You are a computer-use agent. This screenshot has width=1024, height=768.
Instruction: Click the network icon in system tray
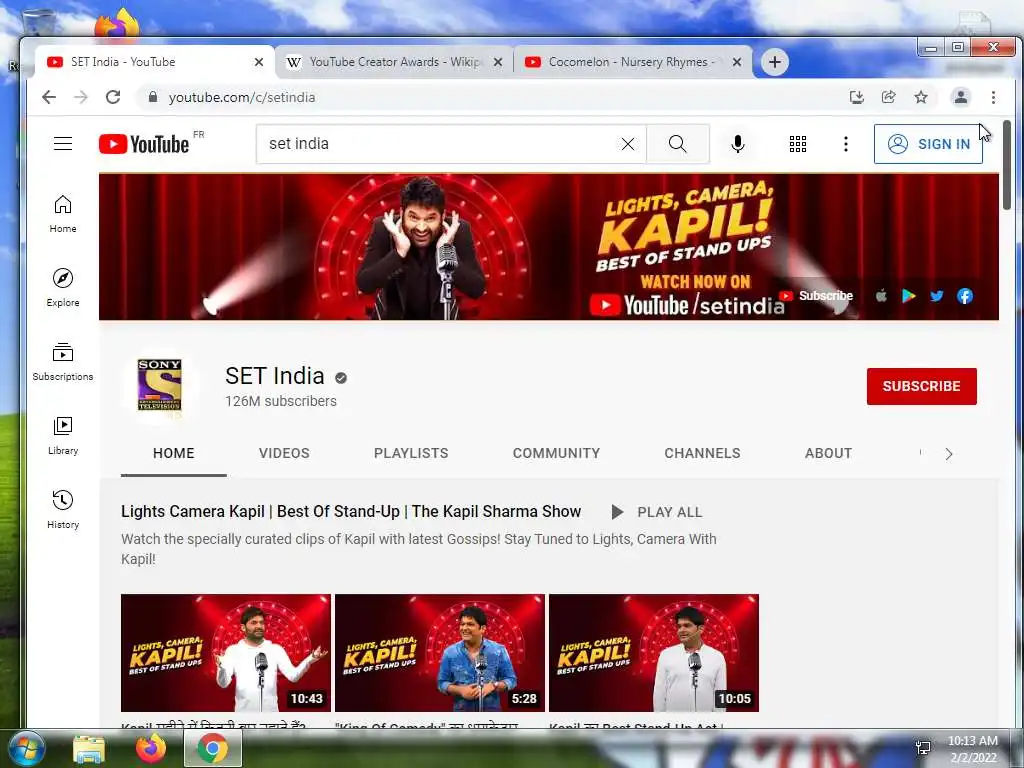923,748
